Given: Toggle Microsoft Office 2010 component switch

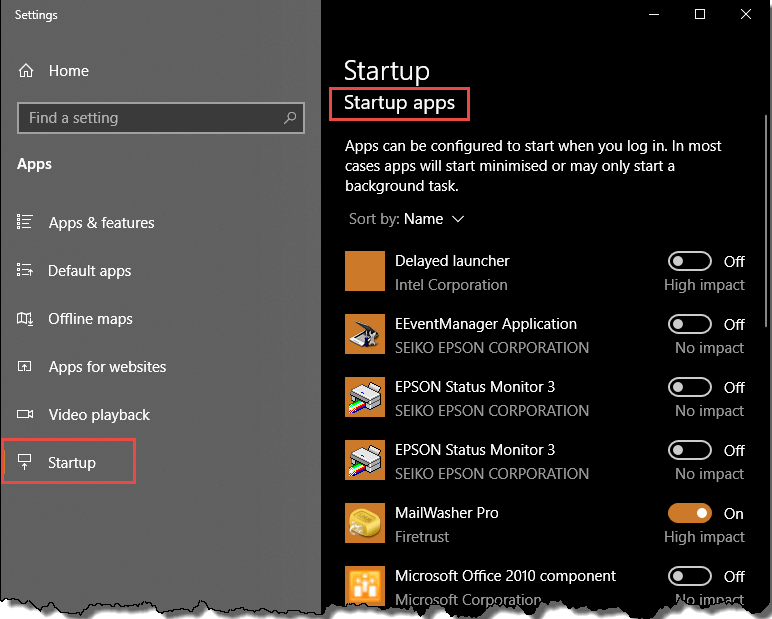Looking at the screenshot, I should 689,576.
